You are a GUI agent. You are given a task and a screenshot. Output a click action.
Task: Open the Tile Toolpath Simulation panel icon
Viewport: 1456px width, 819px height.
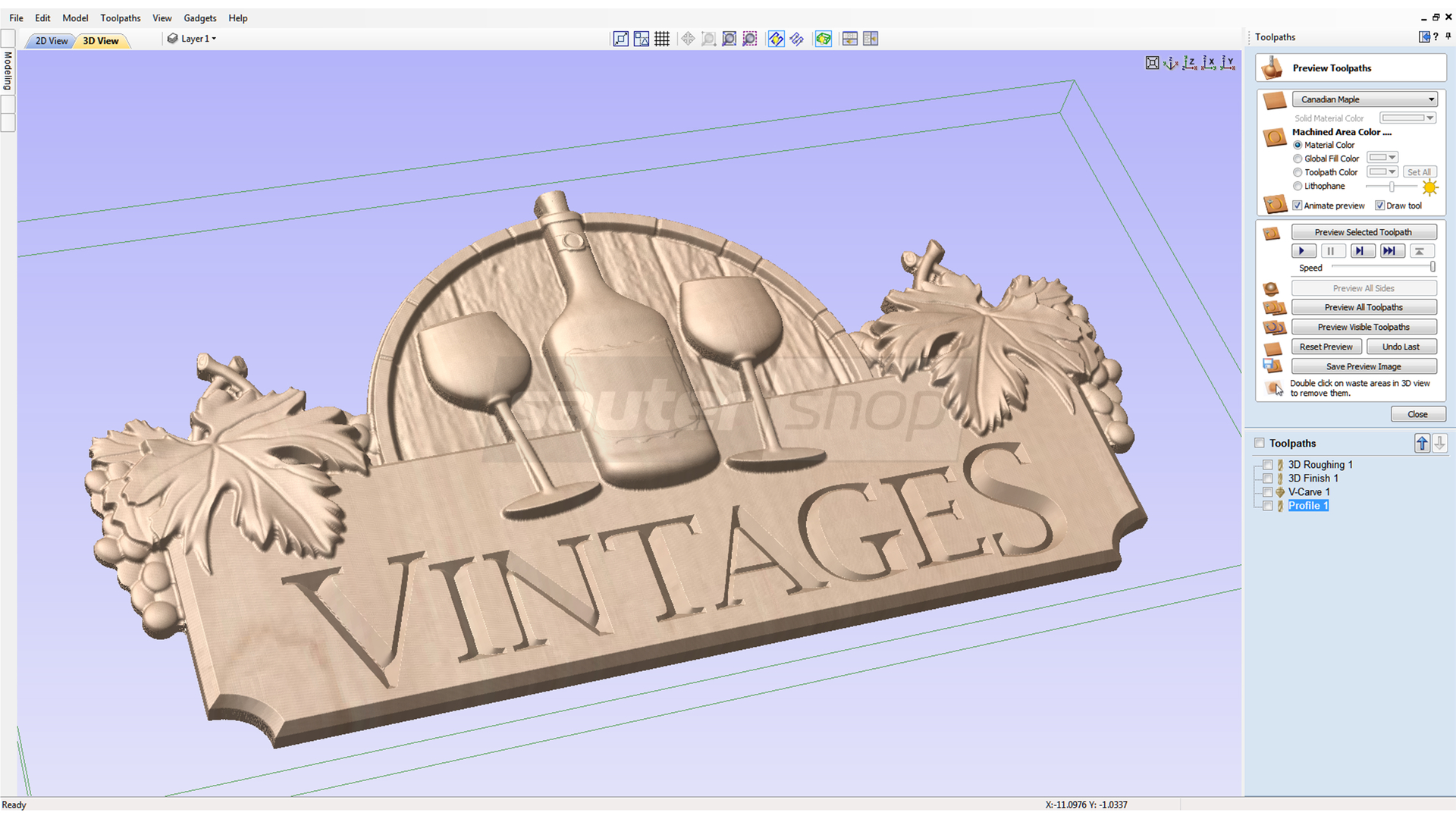point(871,39)
